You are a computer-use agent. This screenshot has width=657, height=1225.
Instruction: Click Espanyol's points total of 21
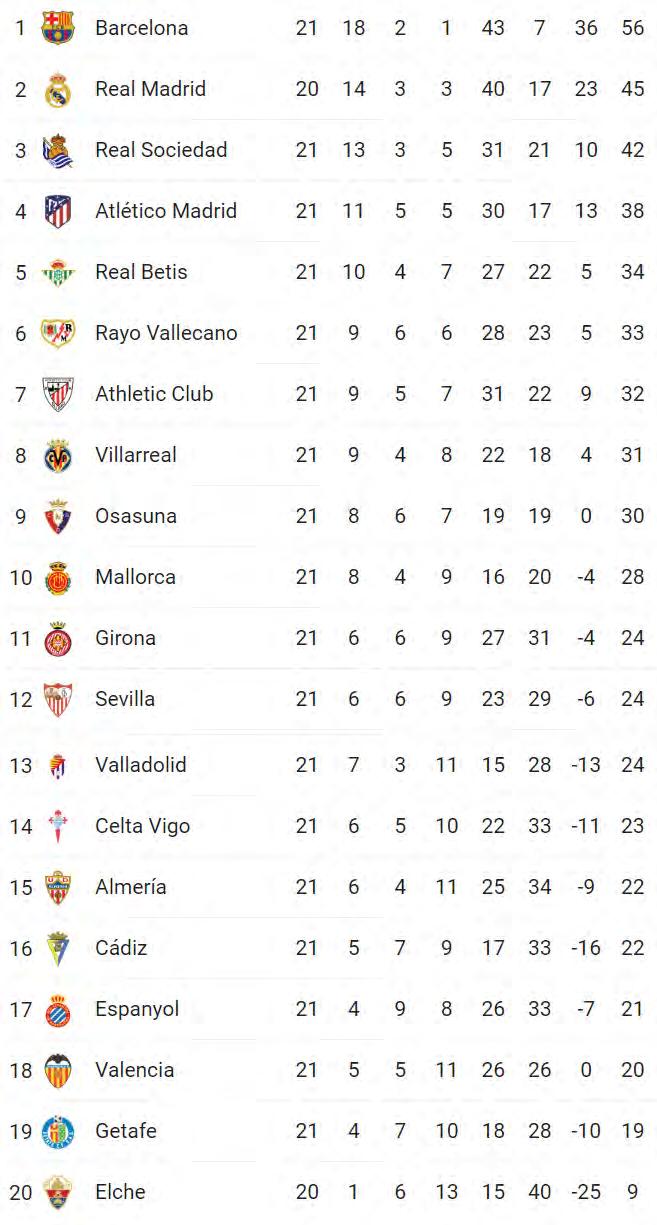[x=632, y=1009]
